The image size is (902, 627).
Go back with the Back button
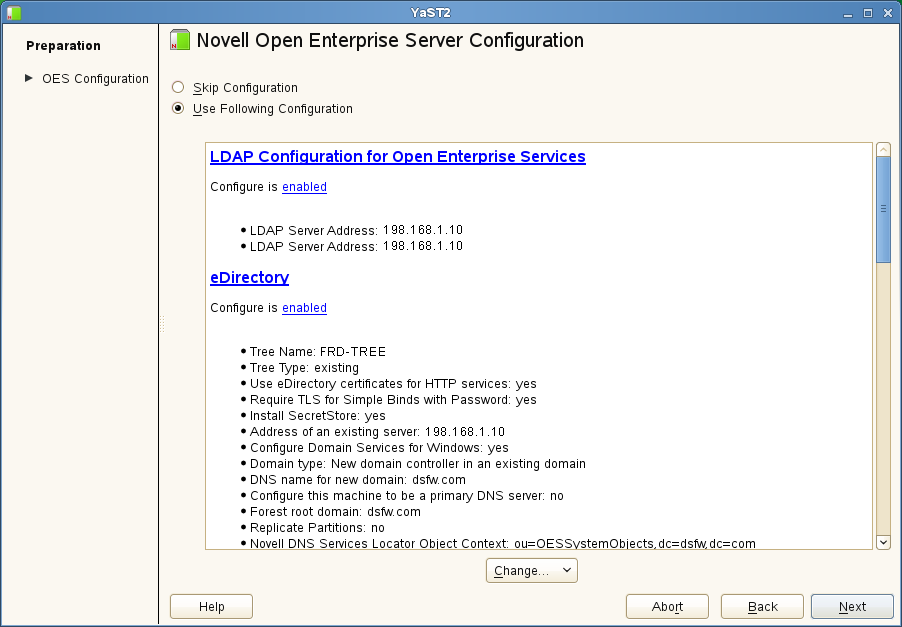[763, 607]
